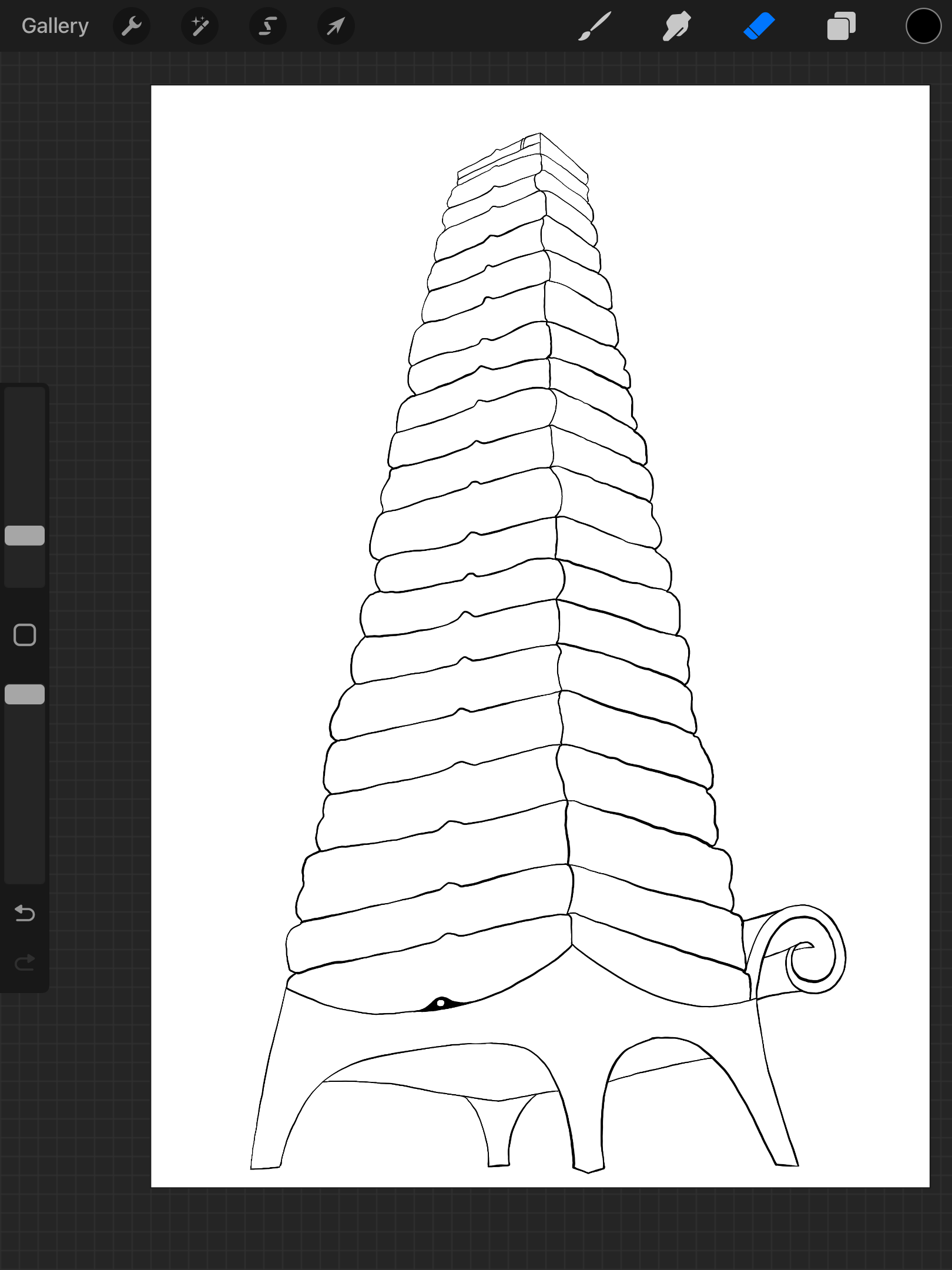Select the Smudge tool

click(x=676, y=26)
